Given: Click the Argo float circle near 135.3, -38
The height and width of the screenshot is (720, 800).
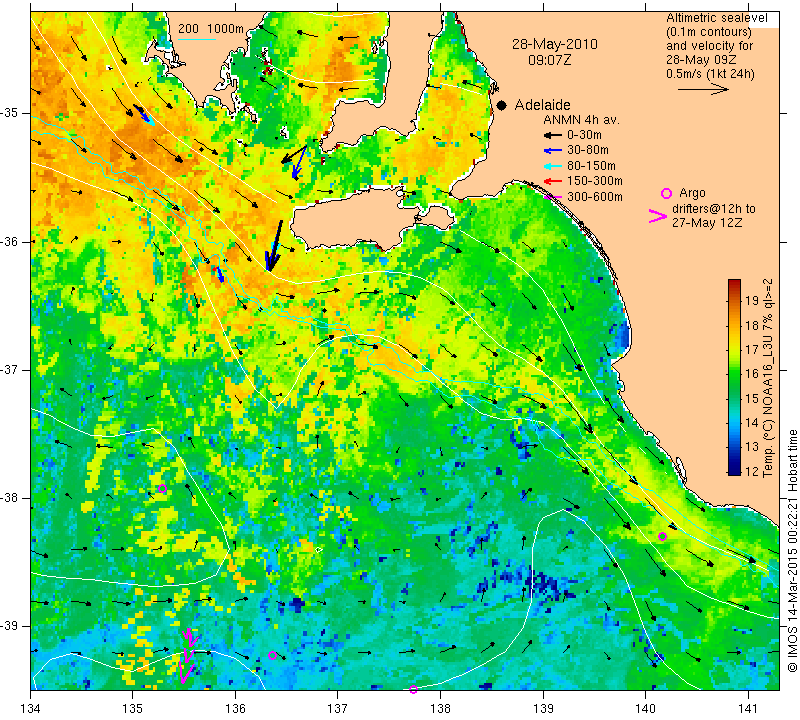Looking at the screenshot, I should (x=162, y=488).
